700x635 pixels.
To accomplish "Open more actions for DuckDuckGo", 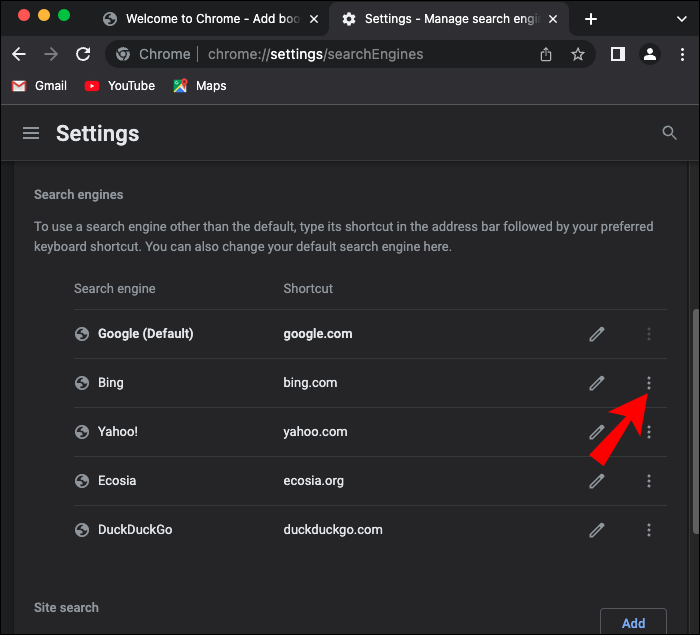I will coord(649,530).
